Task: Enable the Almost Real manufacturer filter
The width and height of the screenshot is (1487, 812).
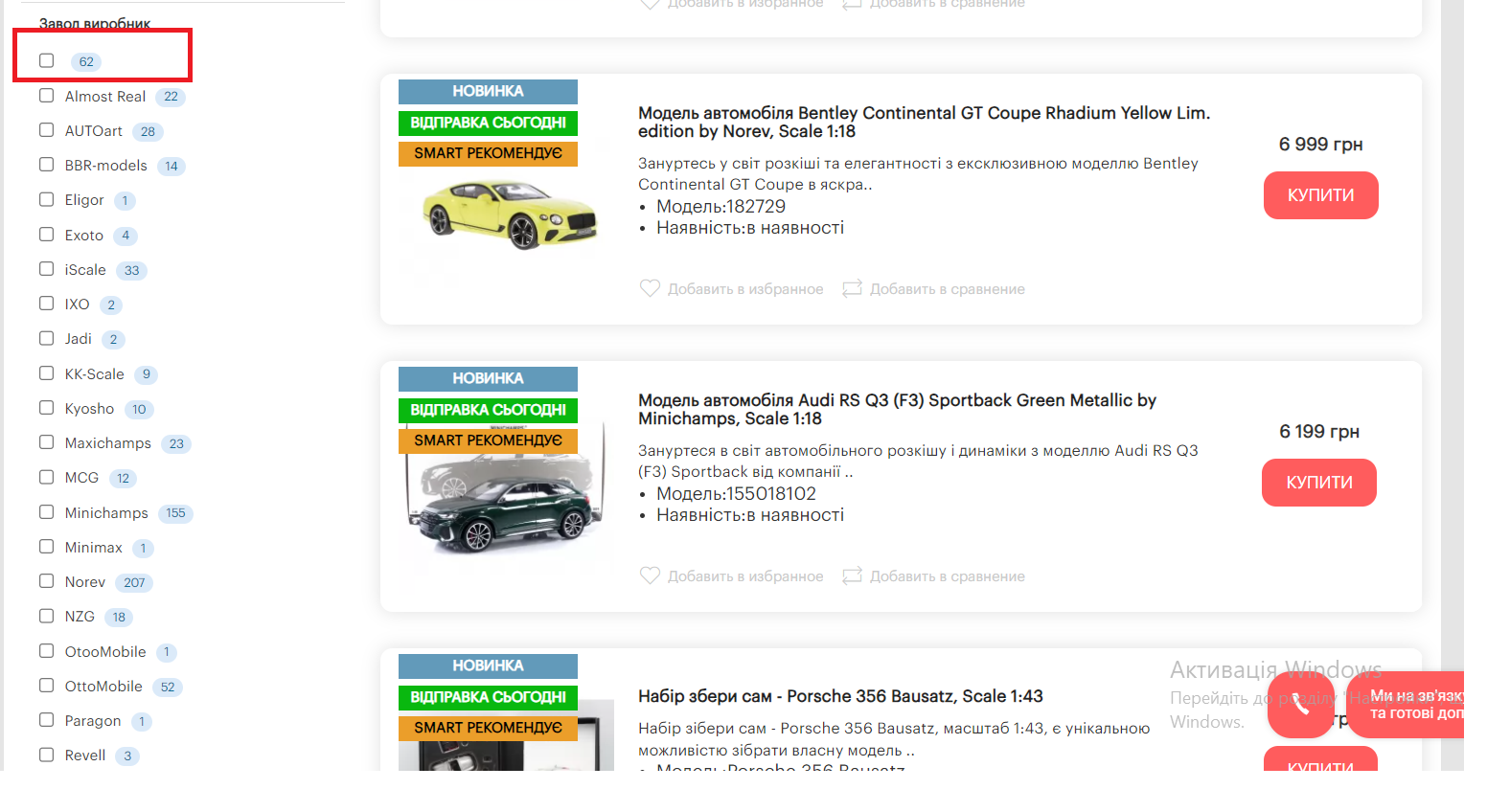Action: (46, 96)
